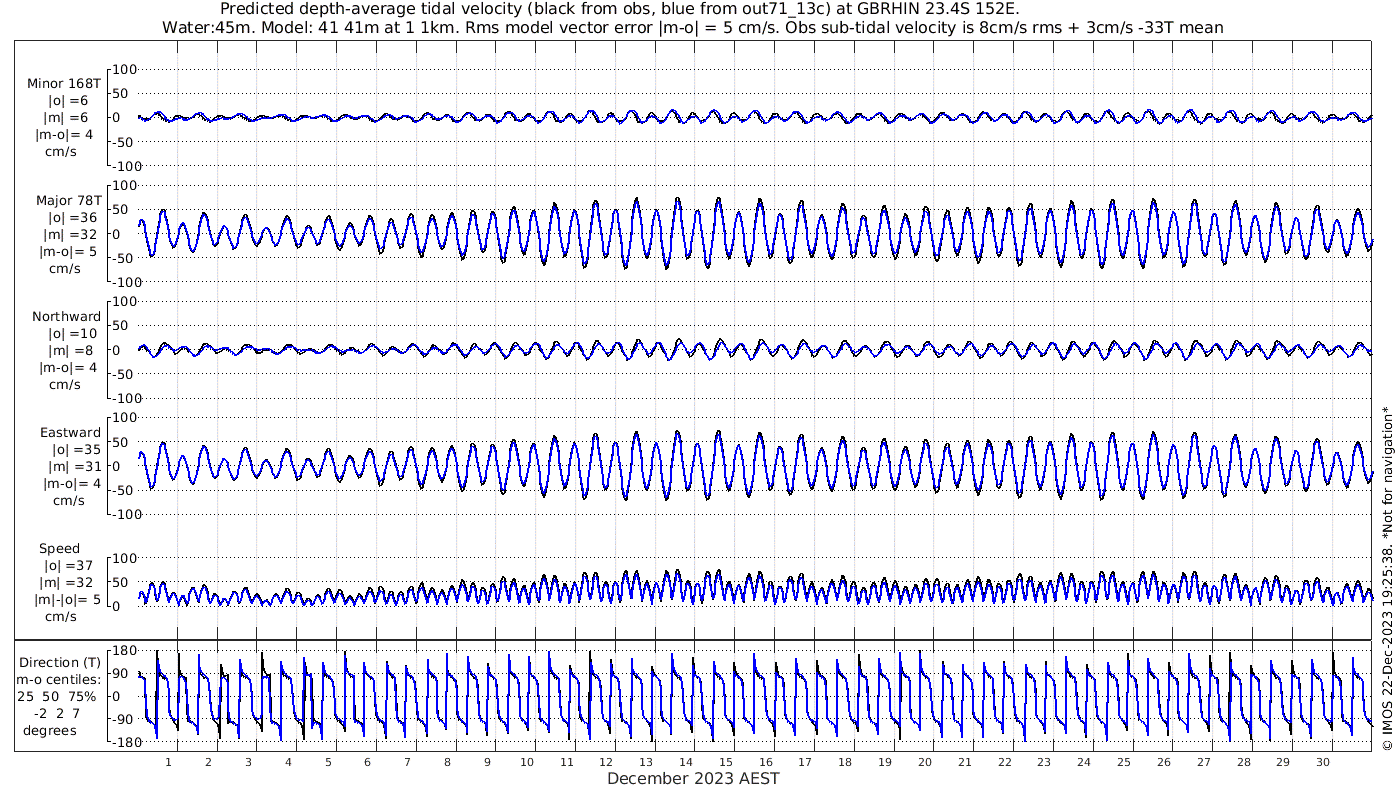Screen dimensions: 1400x800
Task: Click the plot title about predicted tidal velocity
Action: tap(618, 10)
